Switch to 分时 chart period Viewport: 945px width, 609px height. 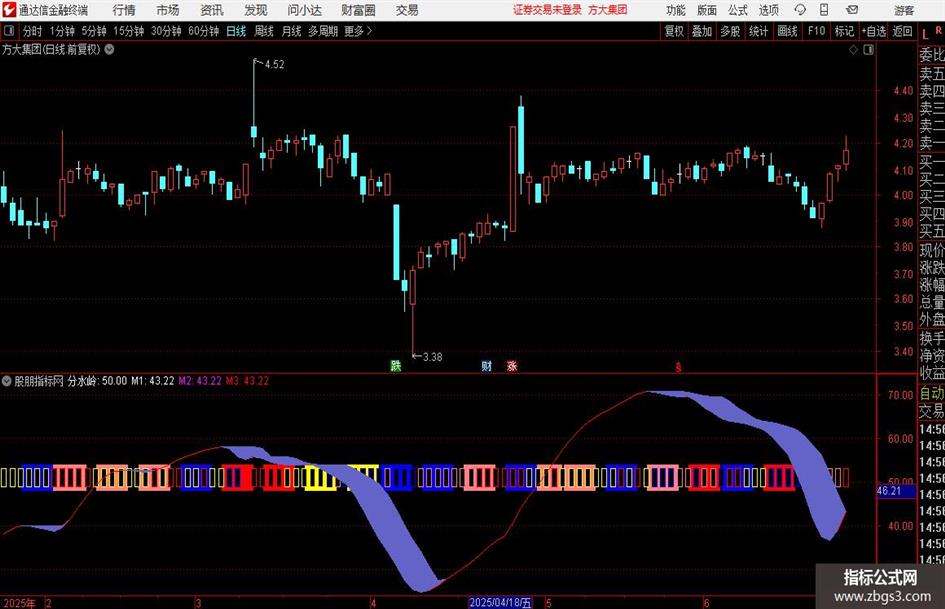(x=32, y=31)
